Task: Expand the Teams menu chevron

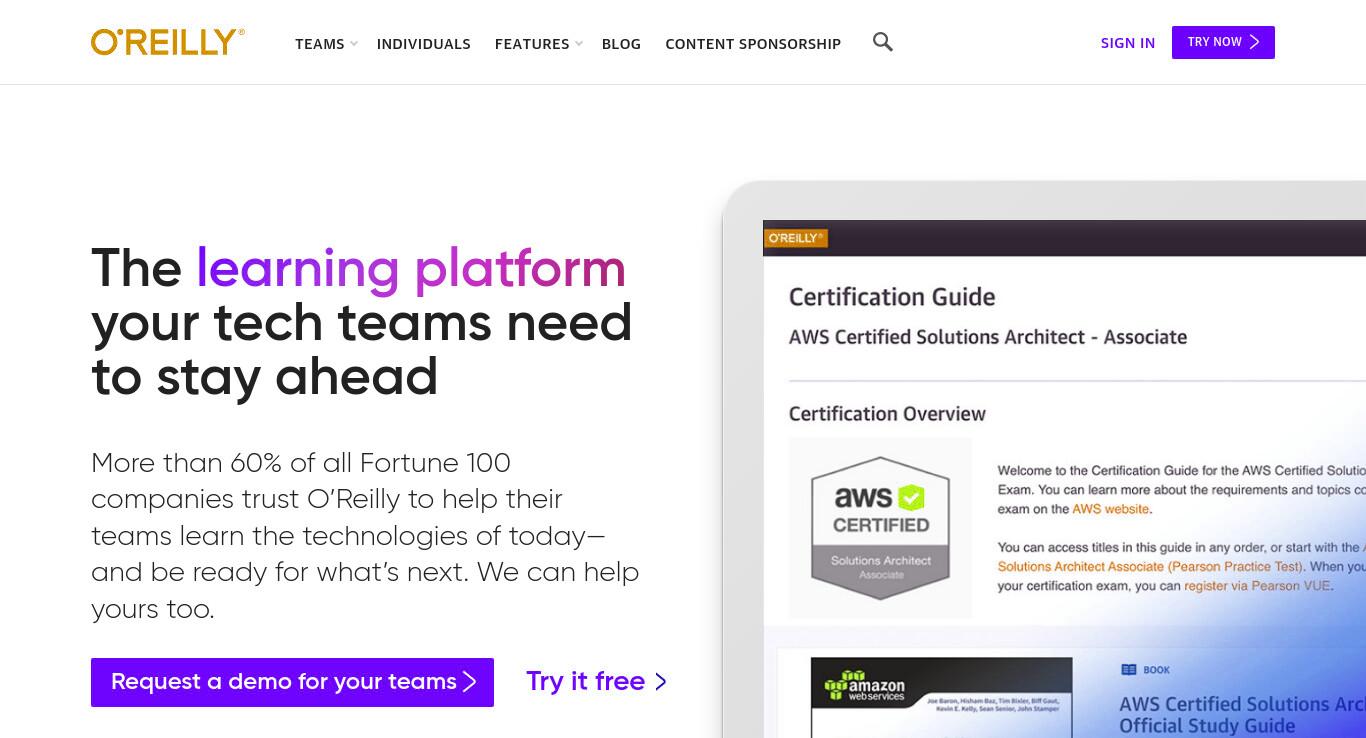Action: (x=353, y=44)
